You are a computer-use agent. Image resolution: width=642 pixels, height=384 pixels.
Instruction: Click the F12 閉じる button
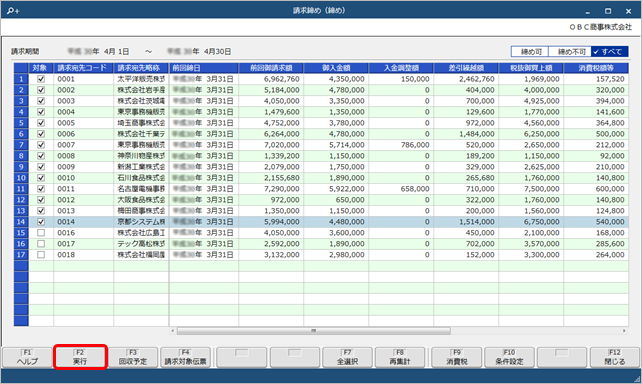(615, 357)
